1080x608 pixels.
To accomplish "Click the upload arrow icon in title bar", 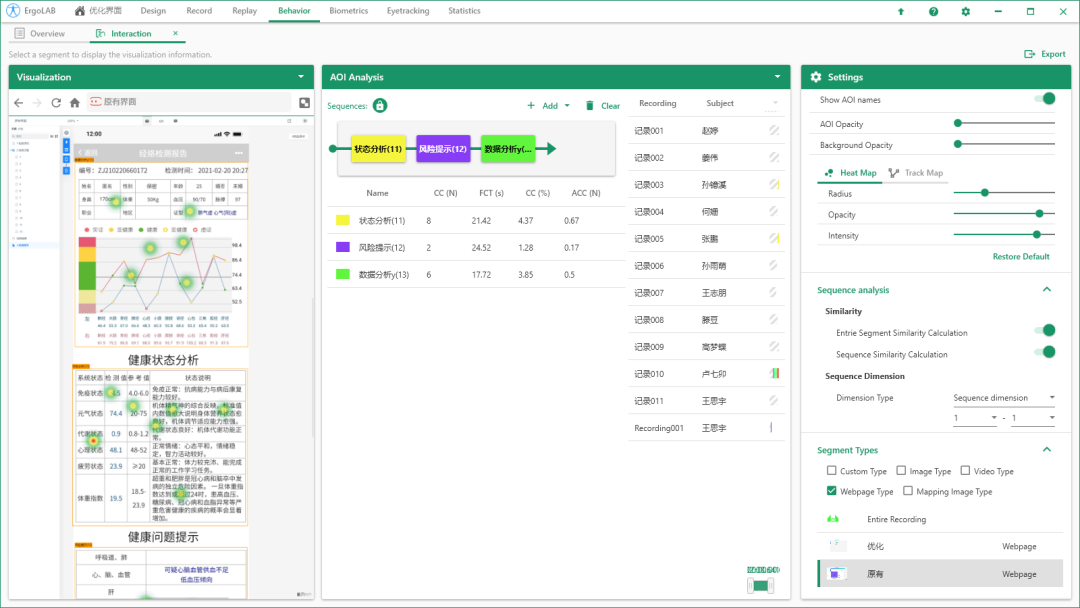I will point(900,12).
